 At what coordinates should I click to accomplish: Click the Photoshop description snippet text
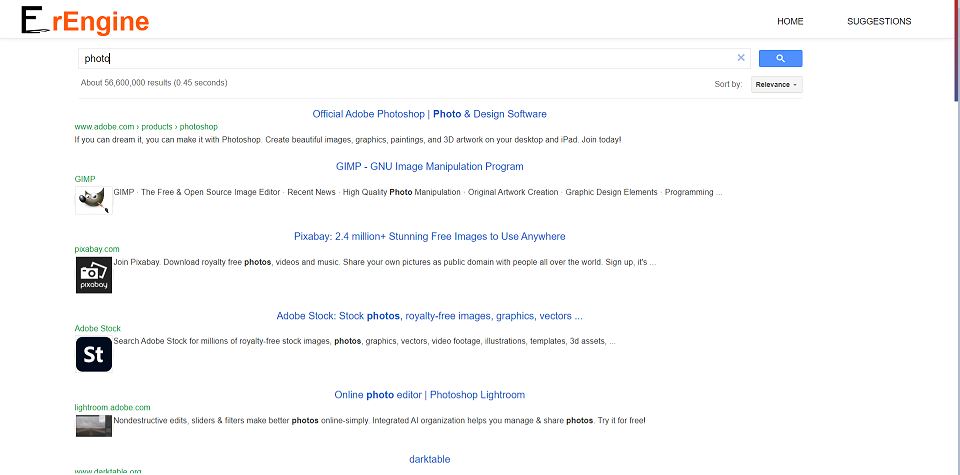(x=348, y=140)
